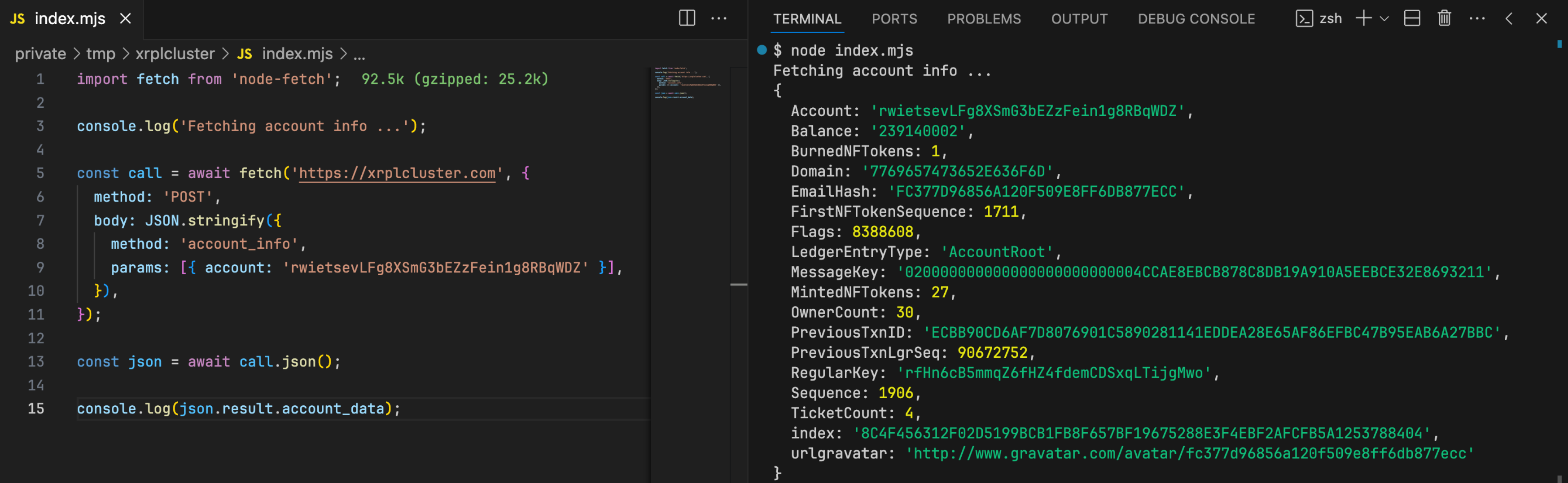Show the DEBUG CONSOLE tab
This screenshot has height=483, width=1568.
click(1196, 19)
